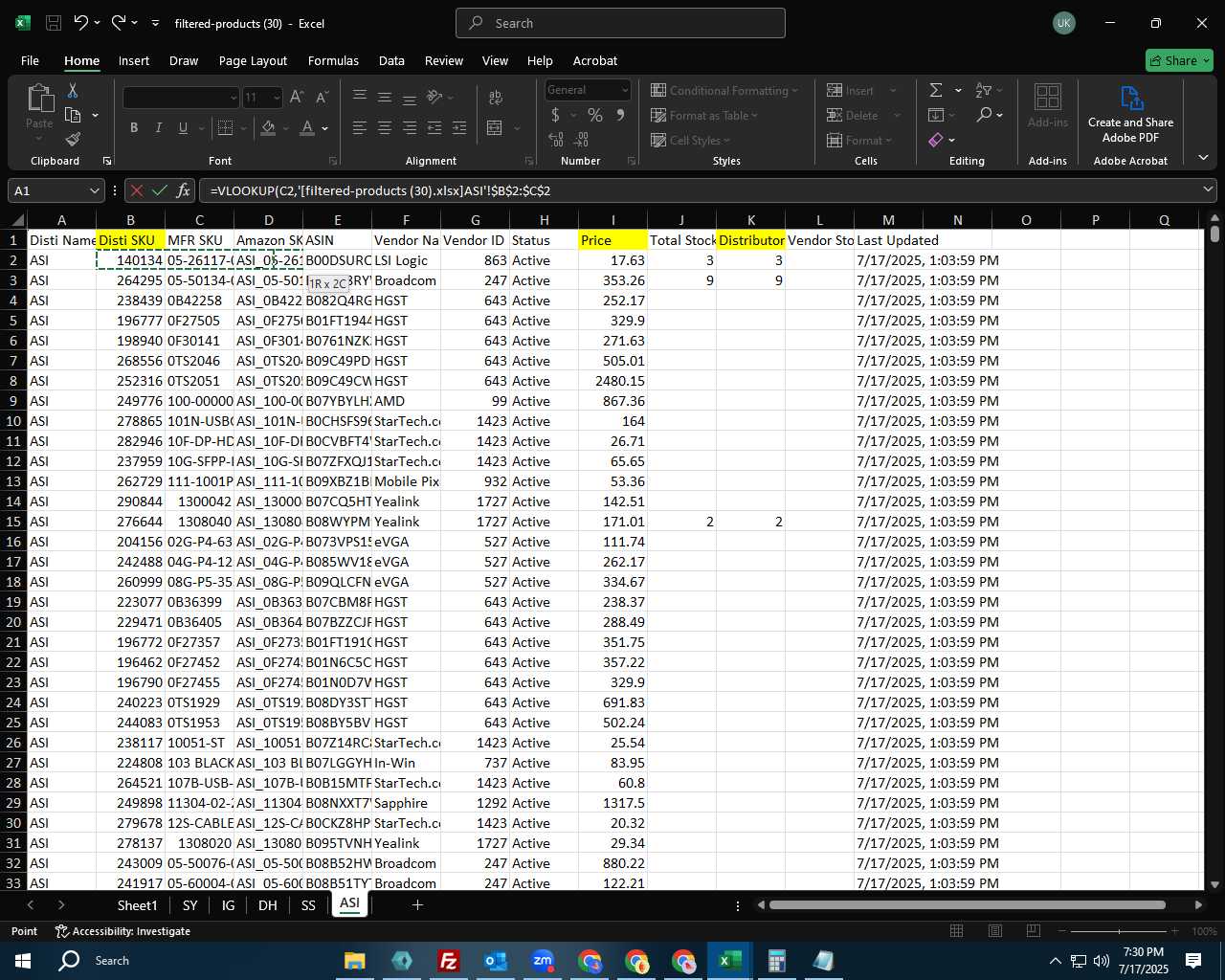The image size is (1225, 980).
Task: Click the Find & Select magnifier icon
Action: [x=985, y=115]
